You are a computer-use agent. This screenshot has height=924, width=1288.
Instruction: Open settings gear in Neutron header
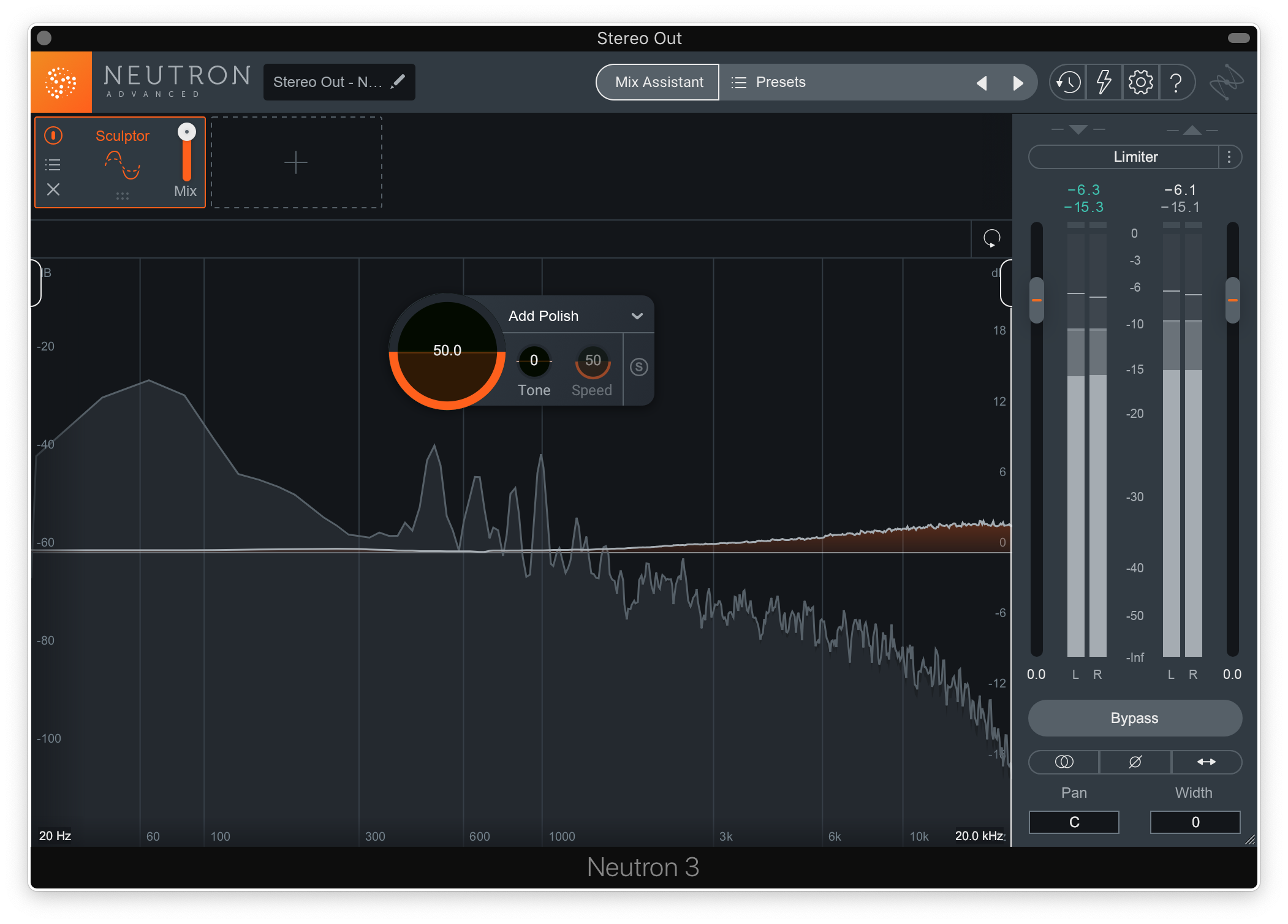1140,82
